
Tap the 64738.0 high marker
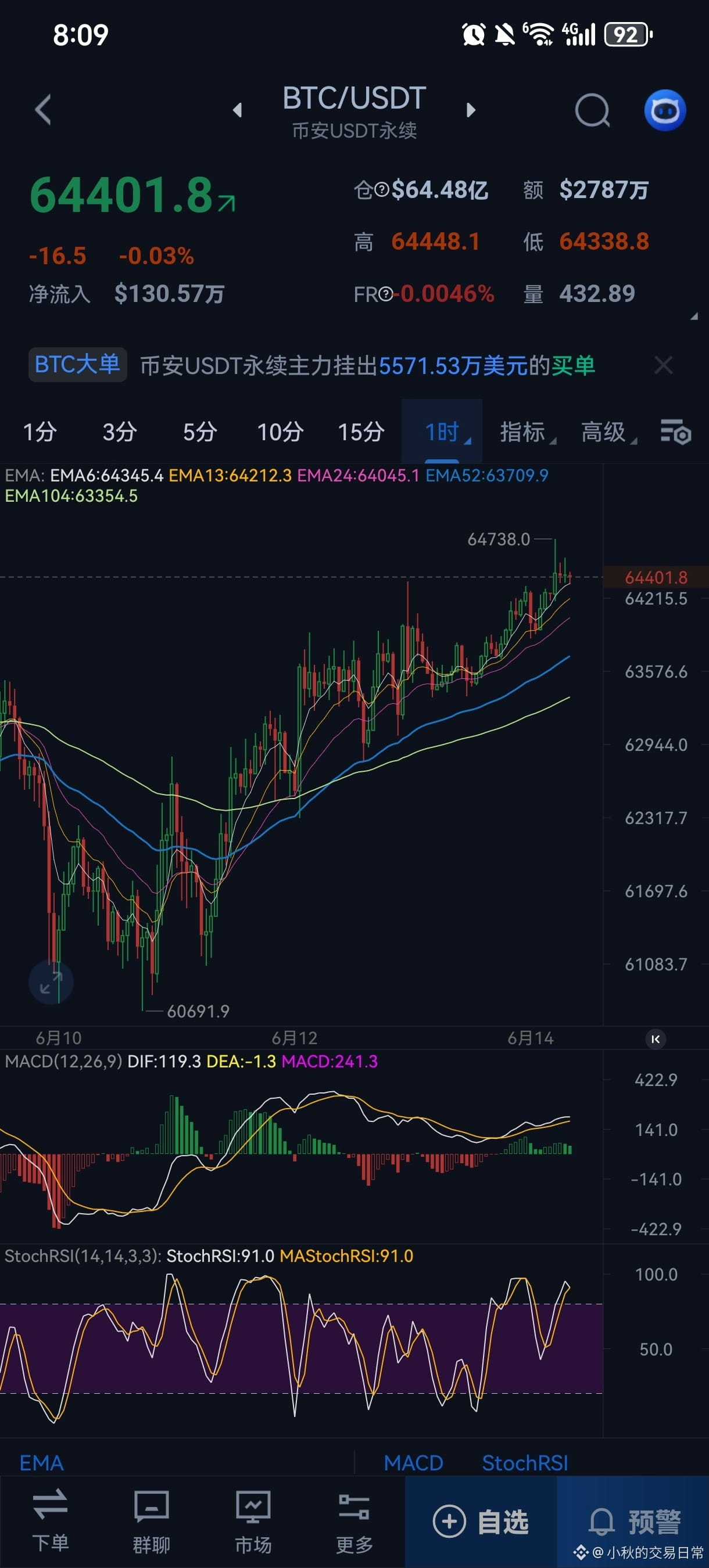pos(498,540)
